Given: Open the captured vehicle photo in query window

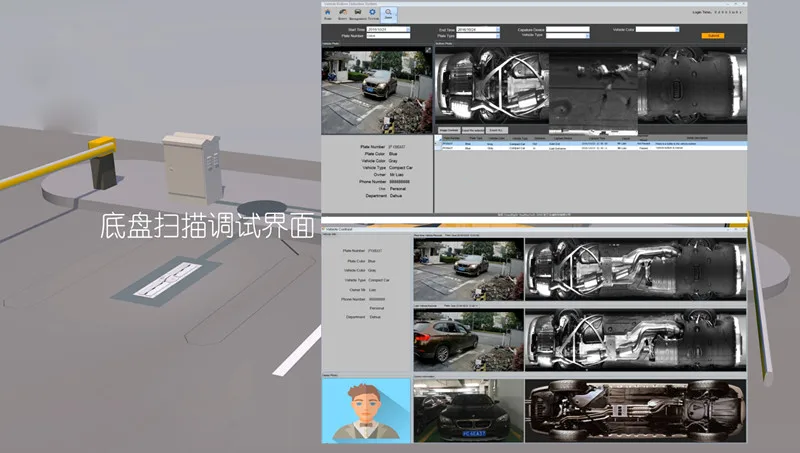Looking at the screenshot, I should pos(377,91).
